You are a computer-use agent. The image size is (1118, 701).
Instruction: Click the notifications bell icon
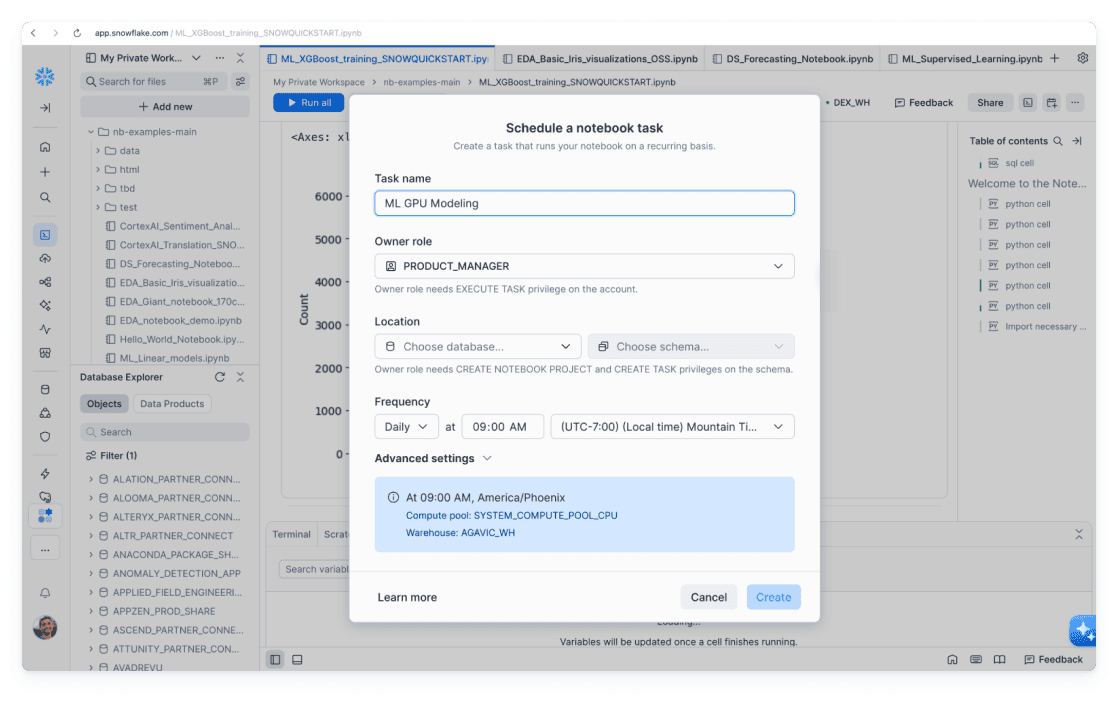(x=45, y=593)
